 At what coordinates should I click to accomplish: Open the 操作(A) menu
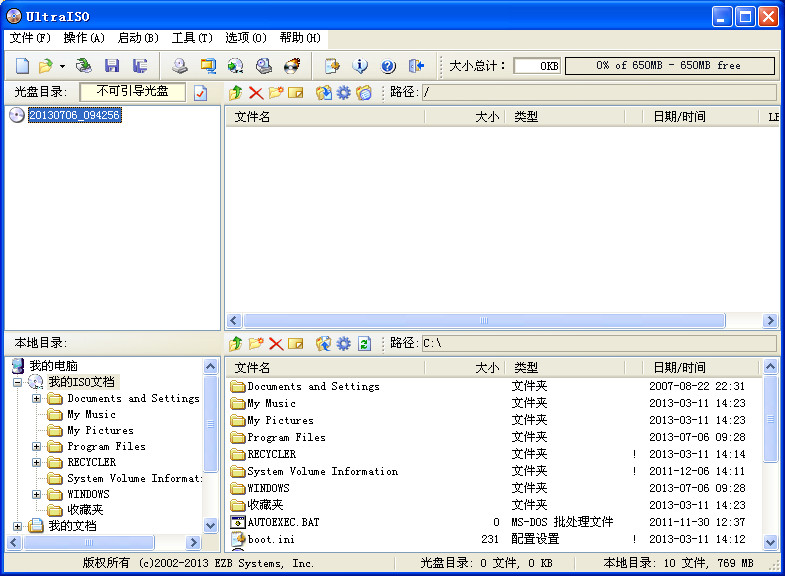pos(84,38)
